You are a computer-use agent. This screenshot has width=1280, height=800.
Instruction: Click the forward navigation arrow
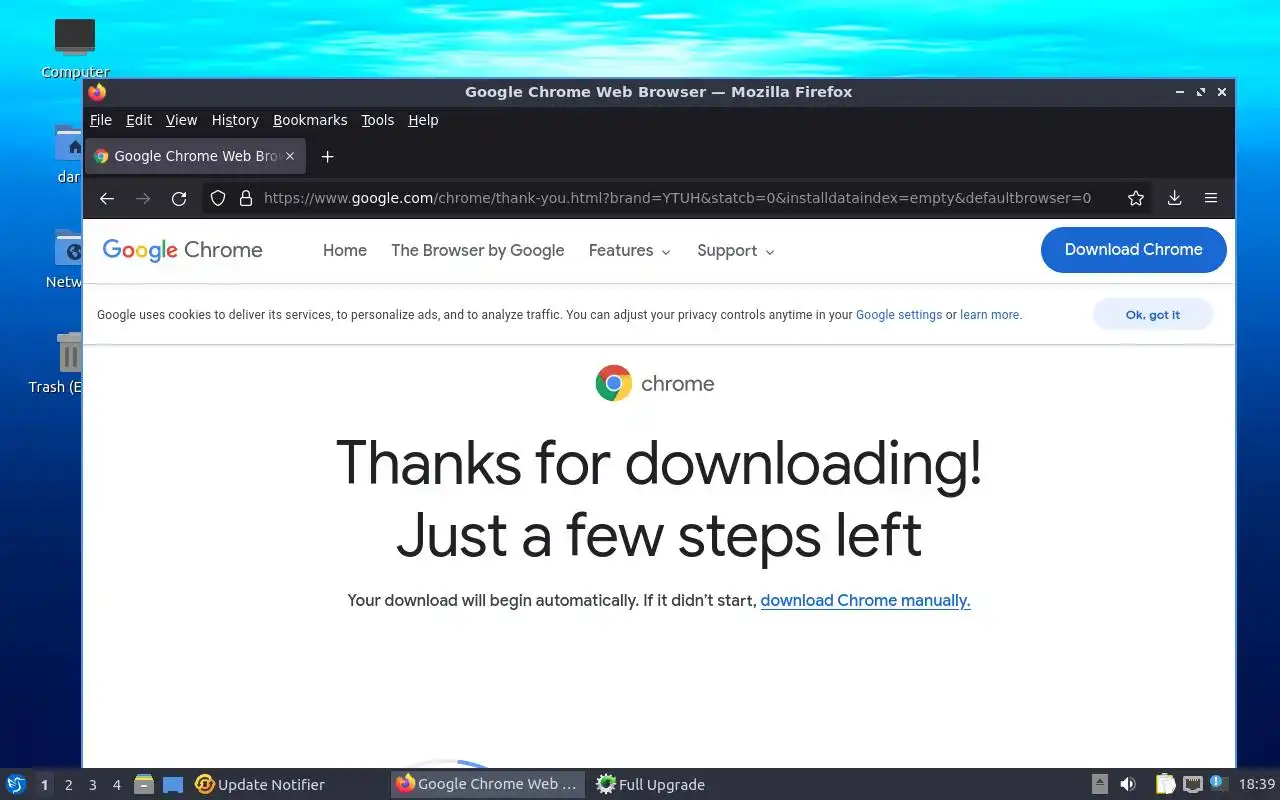pyautogui.click(x=143, y=198)
